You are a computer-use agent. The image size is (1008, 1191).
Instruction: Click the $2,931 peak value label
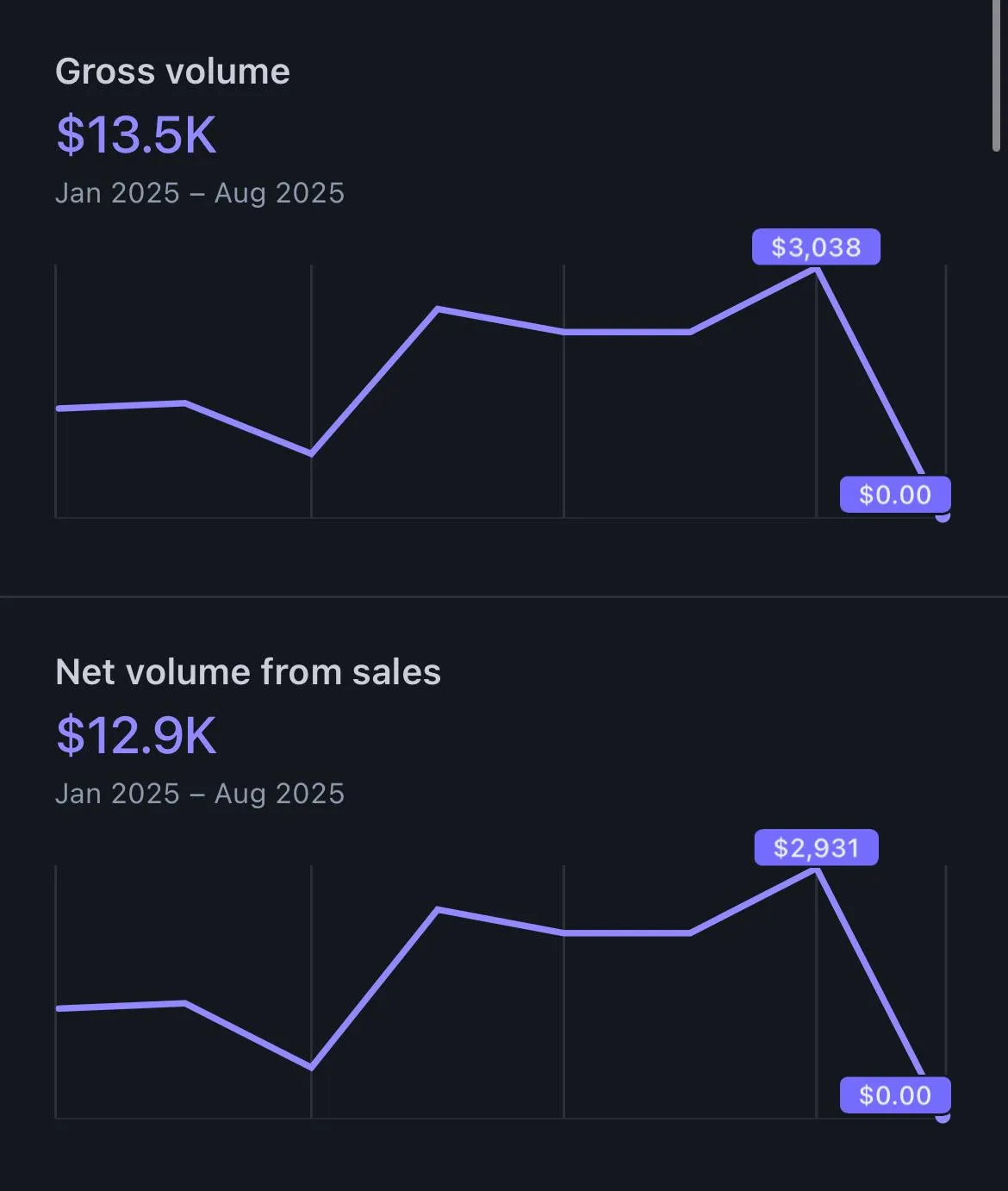pos(816,848)
